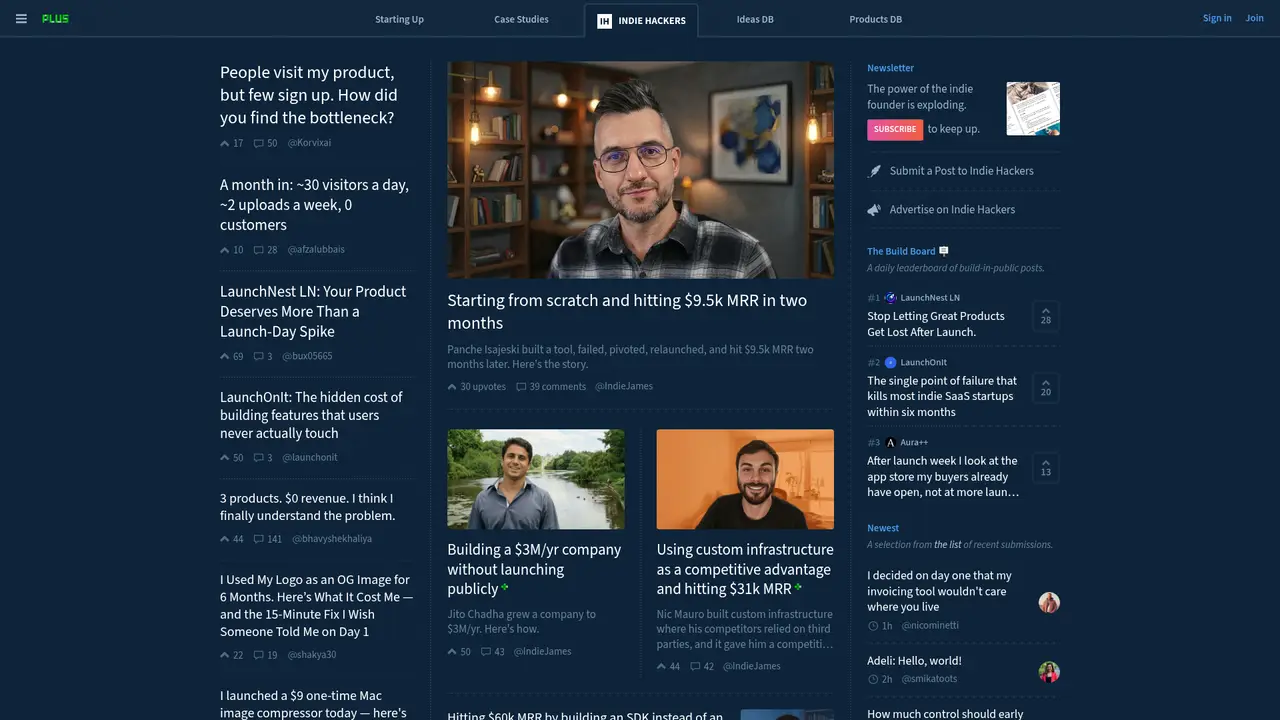This screenshot has height=720, width=1280.
Task: Upvote the Stop Letting Great Products post
Action: coord(1046,316)
